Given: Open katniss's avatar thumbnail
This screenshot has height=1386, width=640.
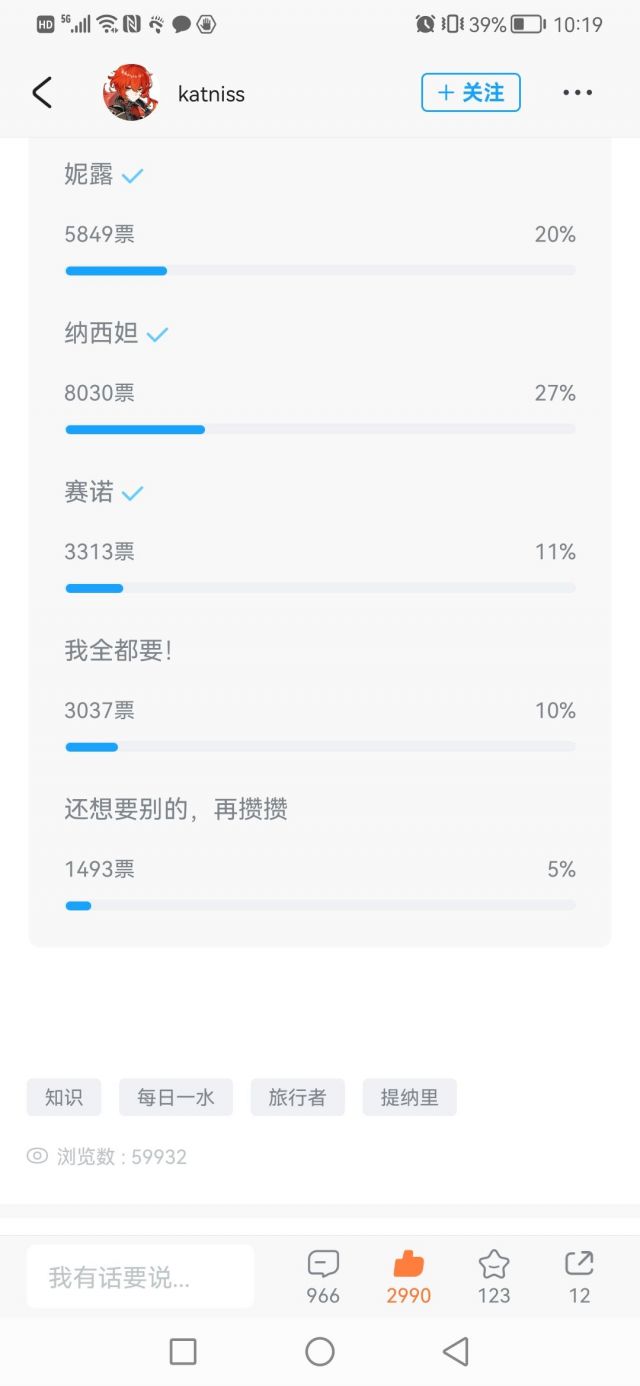Looking at the screenshot, I should [x=132, y=93].
